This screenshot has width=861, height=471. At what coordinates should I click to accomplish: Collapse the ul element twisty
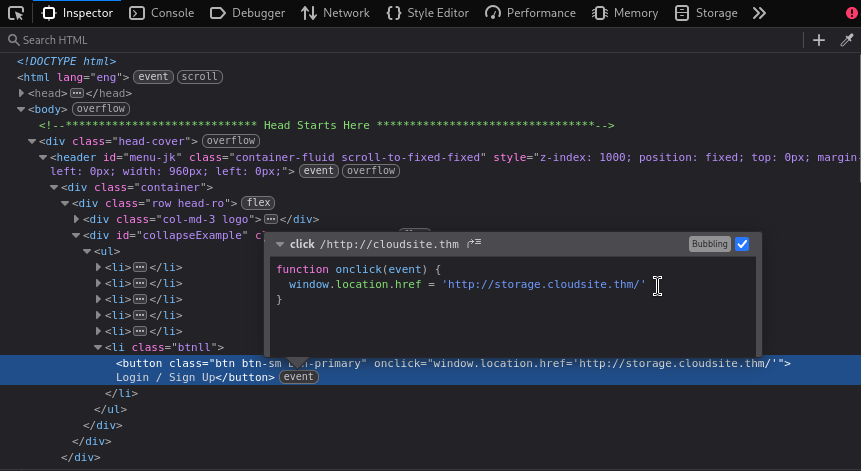pyautogui.click(x=87, y=251)
